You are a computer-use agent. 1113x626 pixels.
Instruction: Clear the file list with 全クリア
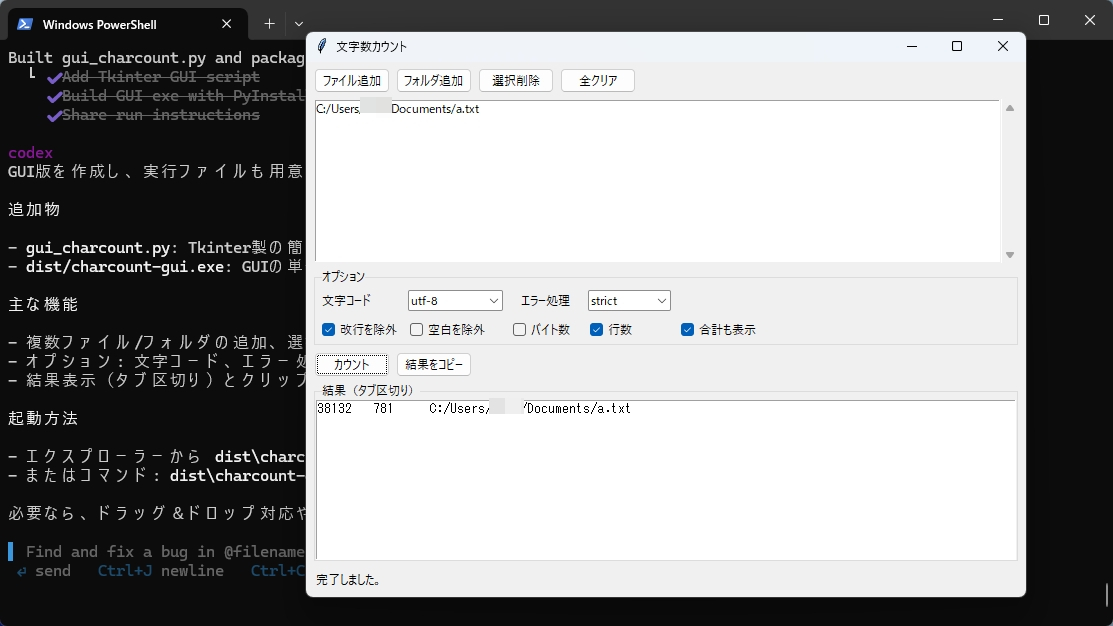coord(597,80)
